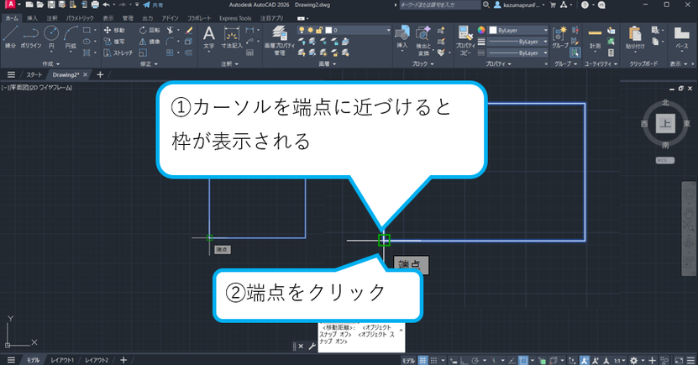Viewport: 698px width, 365px height.
Task: Click the kazumaprunf account button
Action: [x=519, y=5]
